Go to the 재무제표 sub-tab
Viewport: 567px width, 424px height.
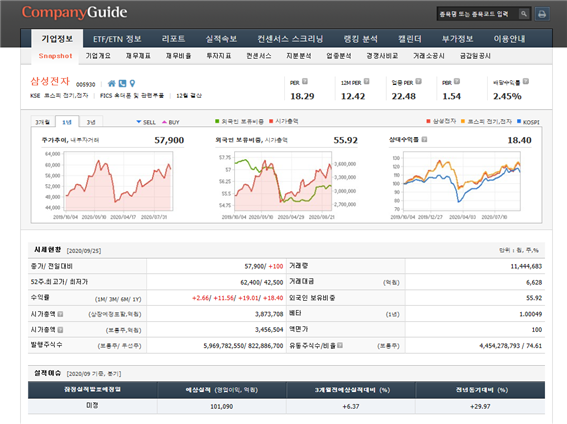(138, 56)
